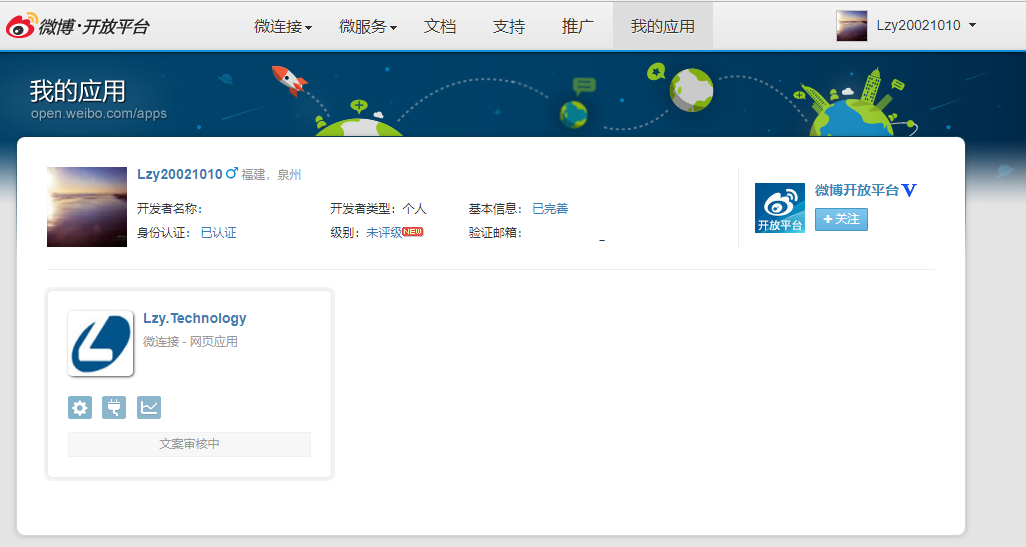
Task: Select the 我的应用 tab
Action: [662, 26]
